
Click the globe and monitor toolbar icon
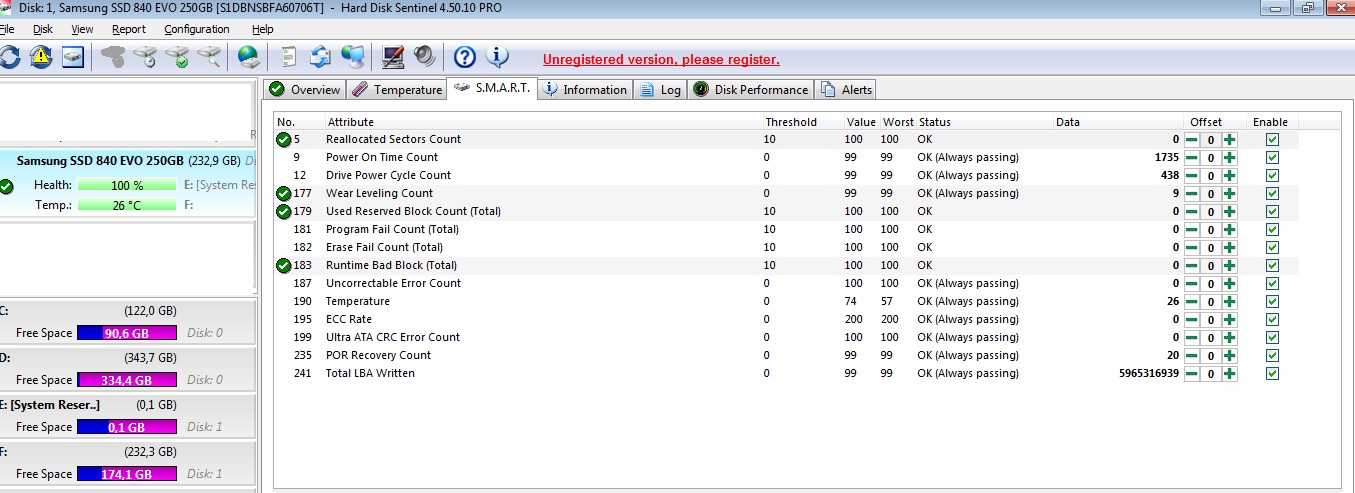coord(352,57)
